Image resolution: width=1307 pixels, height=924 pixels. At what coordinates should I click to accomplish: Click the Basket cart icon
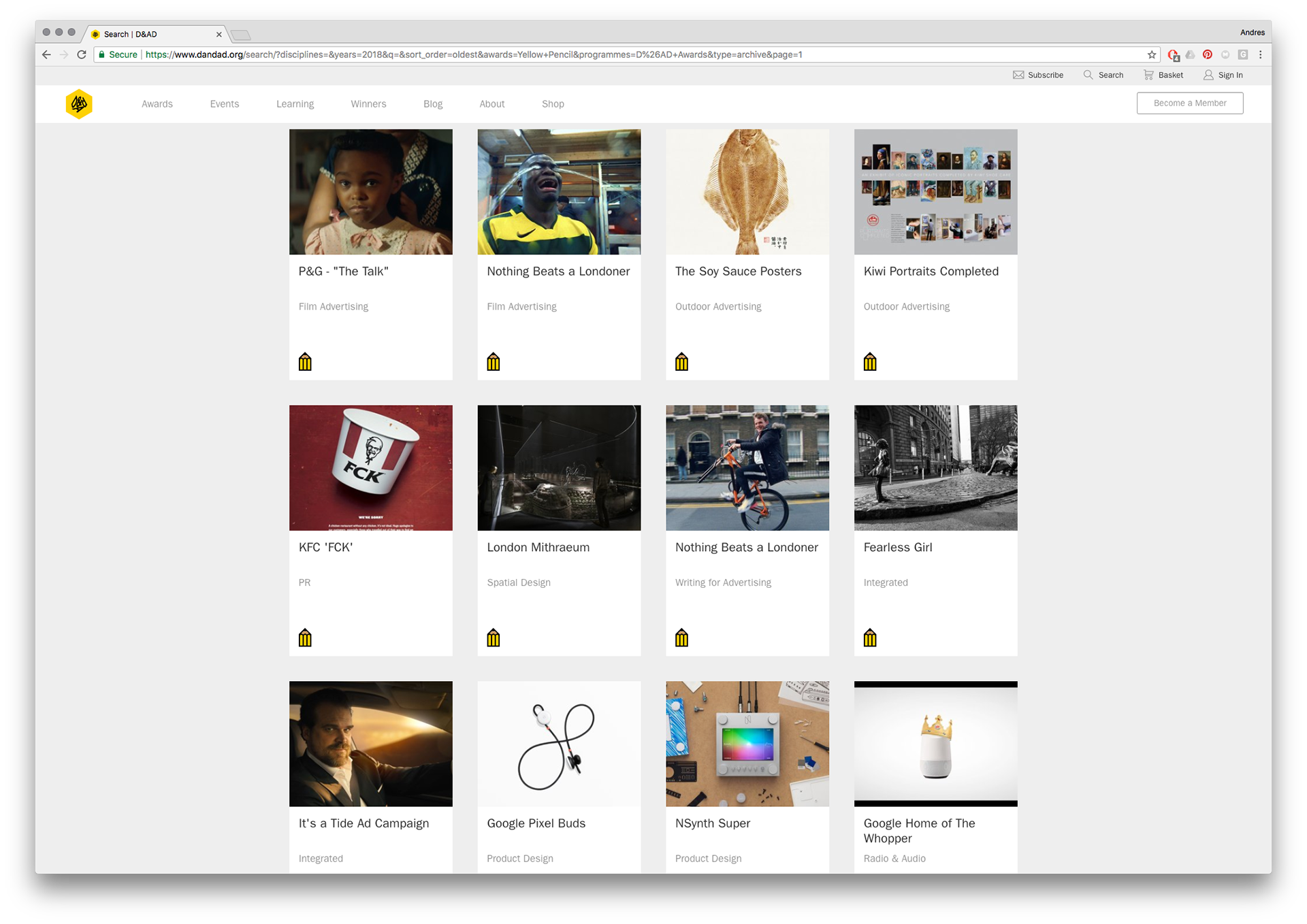(x=1148, y=75)
